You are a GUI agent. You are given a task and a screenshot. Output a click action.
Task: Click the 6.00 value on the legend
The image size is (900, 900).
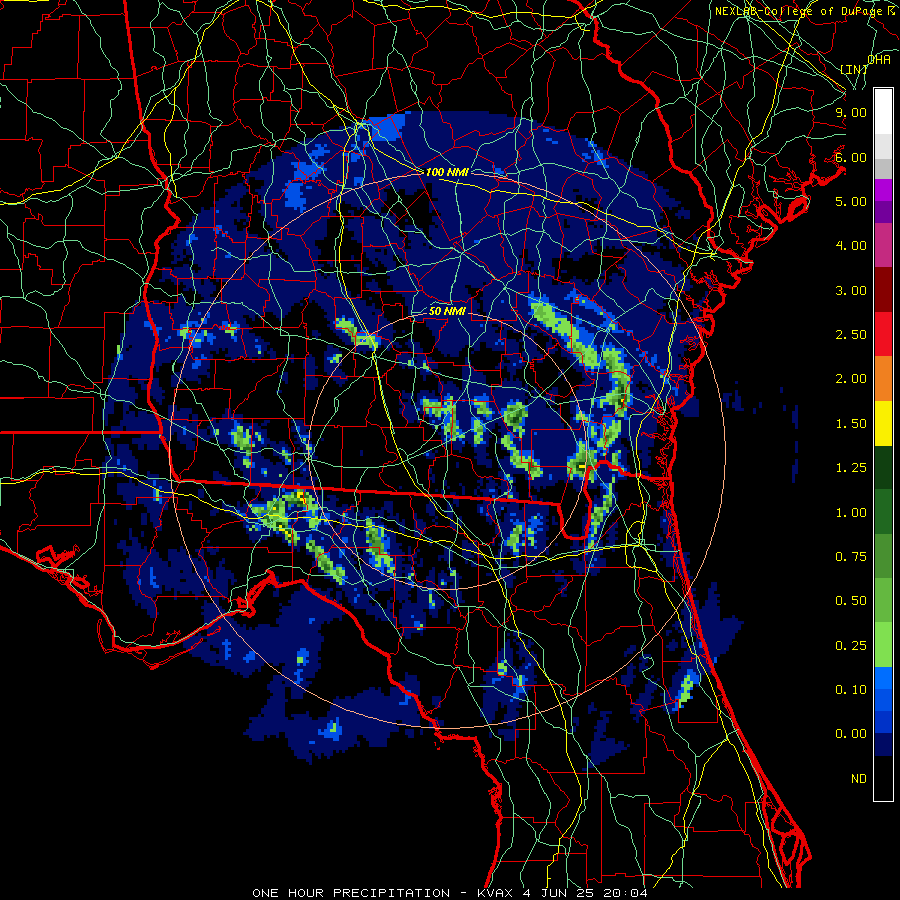pos(851,157)
